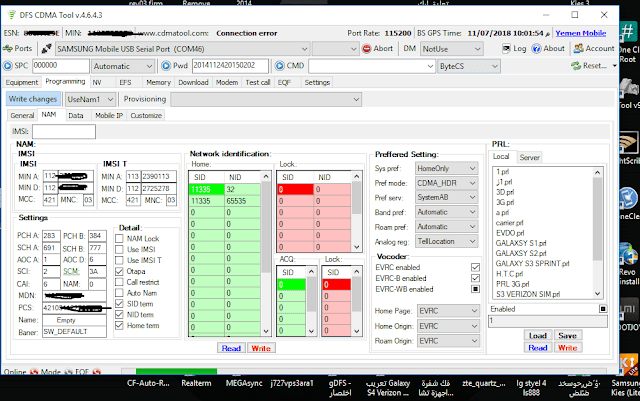Image resolution: width=640 pixels, height=401 pixels.
Task: Uncheck the SID term checkbox
Action: point(119,304)
